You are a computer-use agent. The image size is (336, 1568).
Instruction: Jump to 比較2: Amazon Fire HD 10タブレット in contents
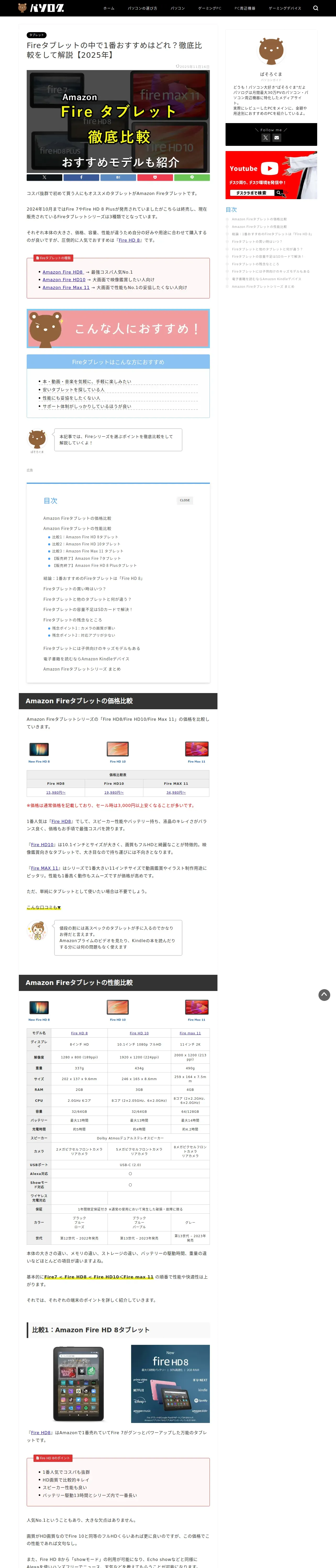coord(86,544)
